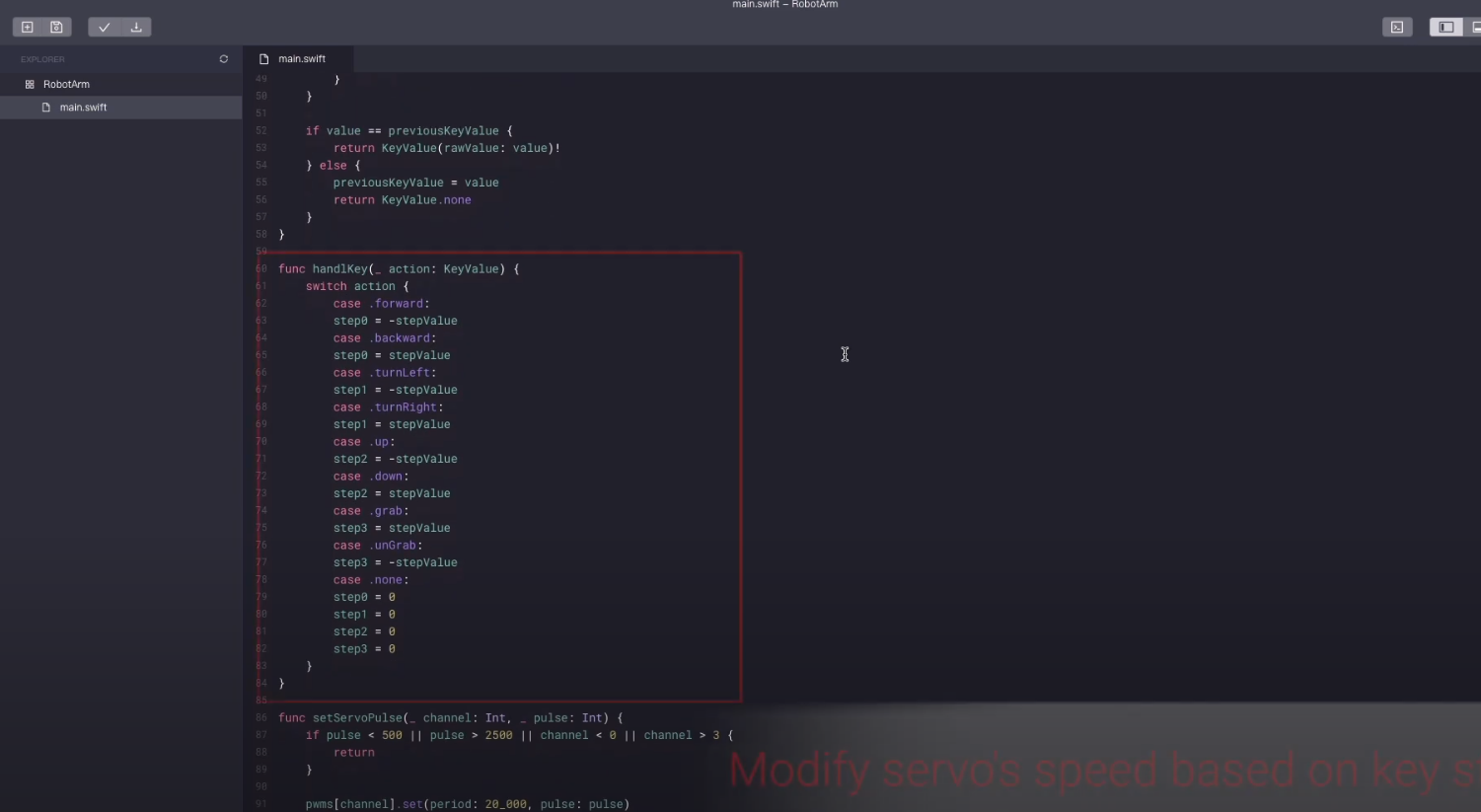1481x812 pixels.
Task: Click 'return KeyValue(rawValue: value)!' line
Action: [447, 148]
